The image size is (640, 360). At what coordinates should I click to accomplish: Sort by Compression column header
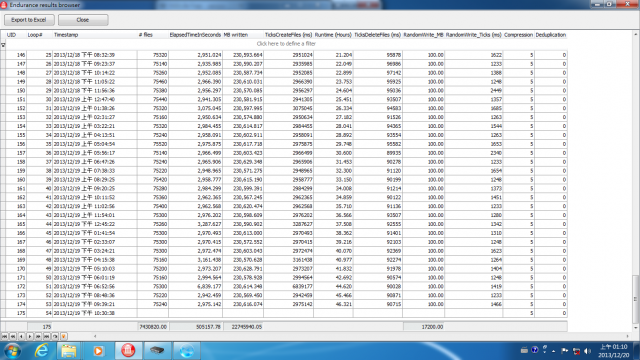pyautogui.click(x=518, y=35)
